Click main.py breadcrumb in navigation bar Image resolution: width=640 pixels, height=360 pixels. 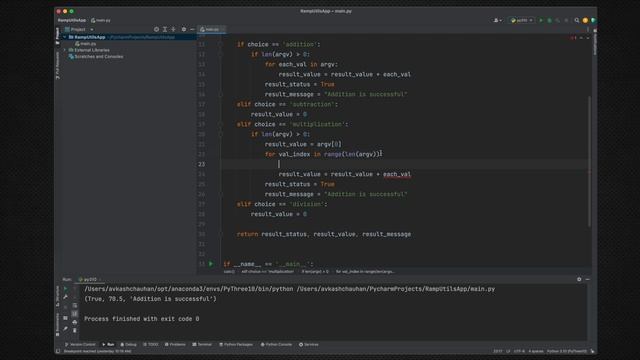click(x=101, y=20)
